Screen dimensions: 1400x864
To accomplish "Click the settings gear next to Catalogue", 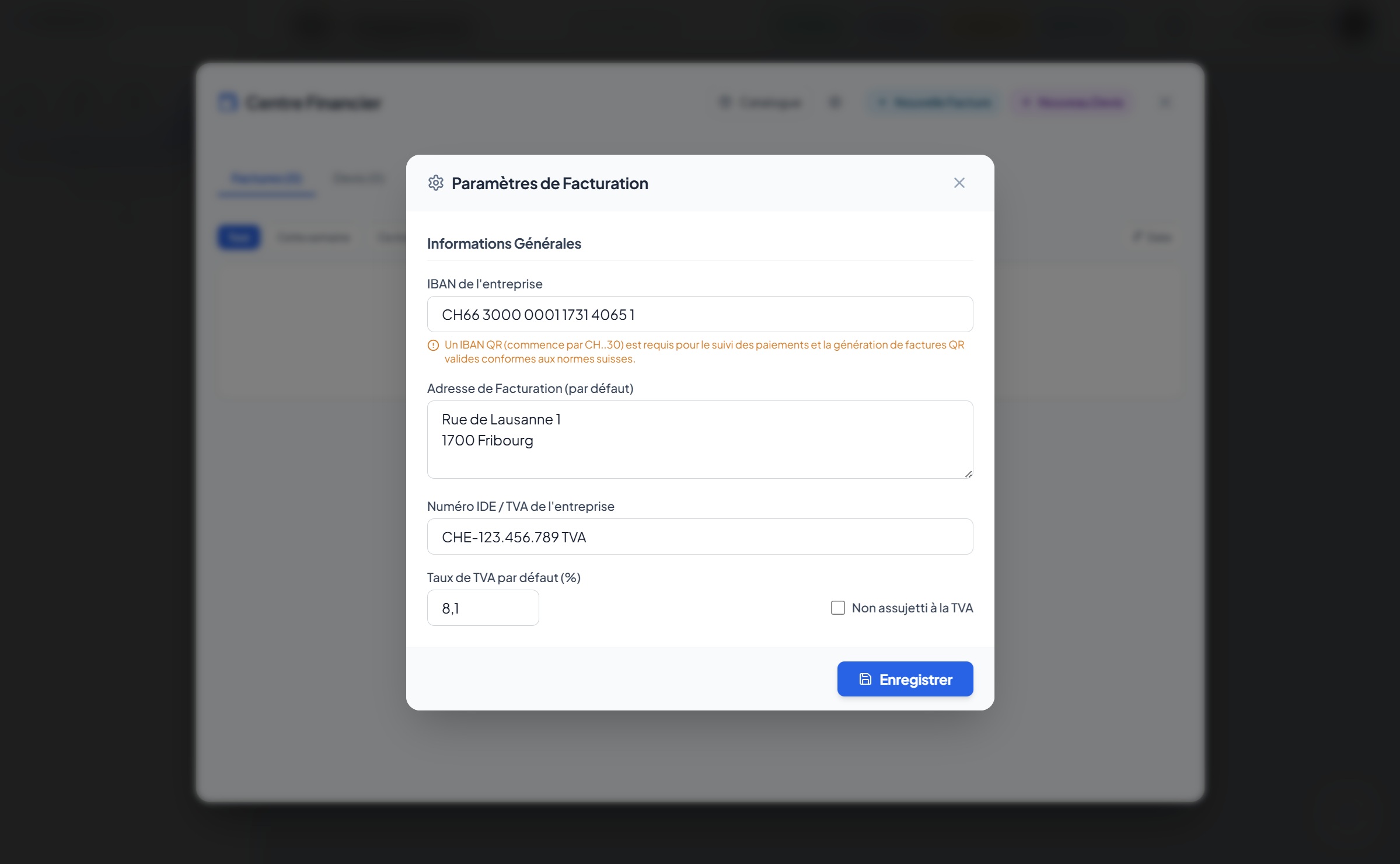I will pyautogui.click(x=835, y=103).
